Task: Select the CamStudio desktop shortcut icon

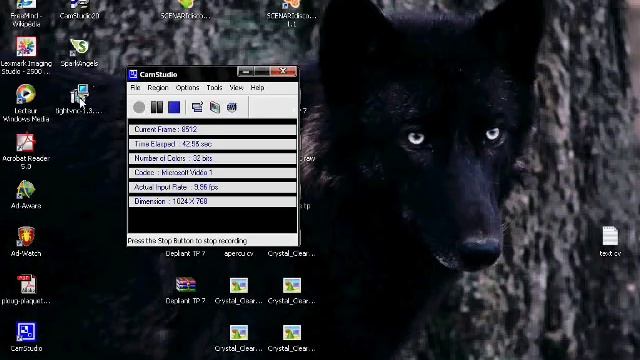Action: pos(26,332)
